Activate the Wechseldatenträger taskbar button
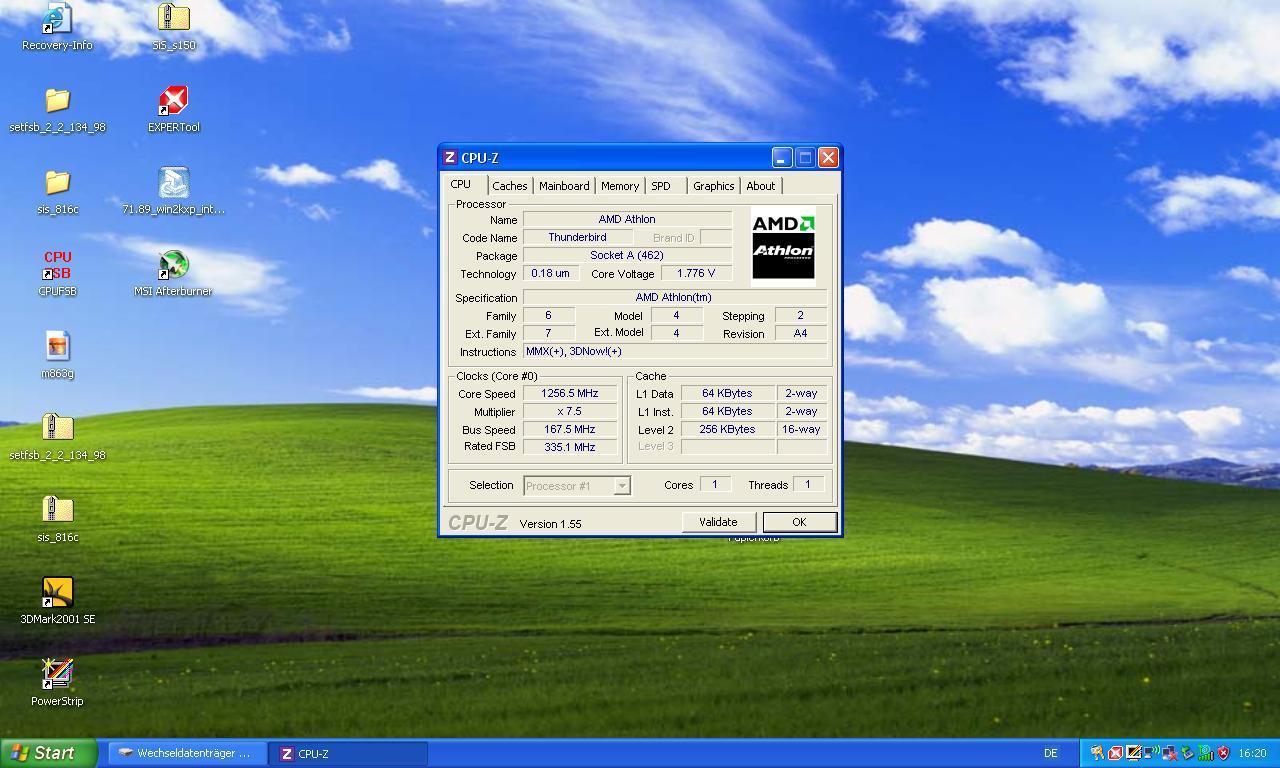 tap(188, 753)
